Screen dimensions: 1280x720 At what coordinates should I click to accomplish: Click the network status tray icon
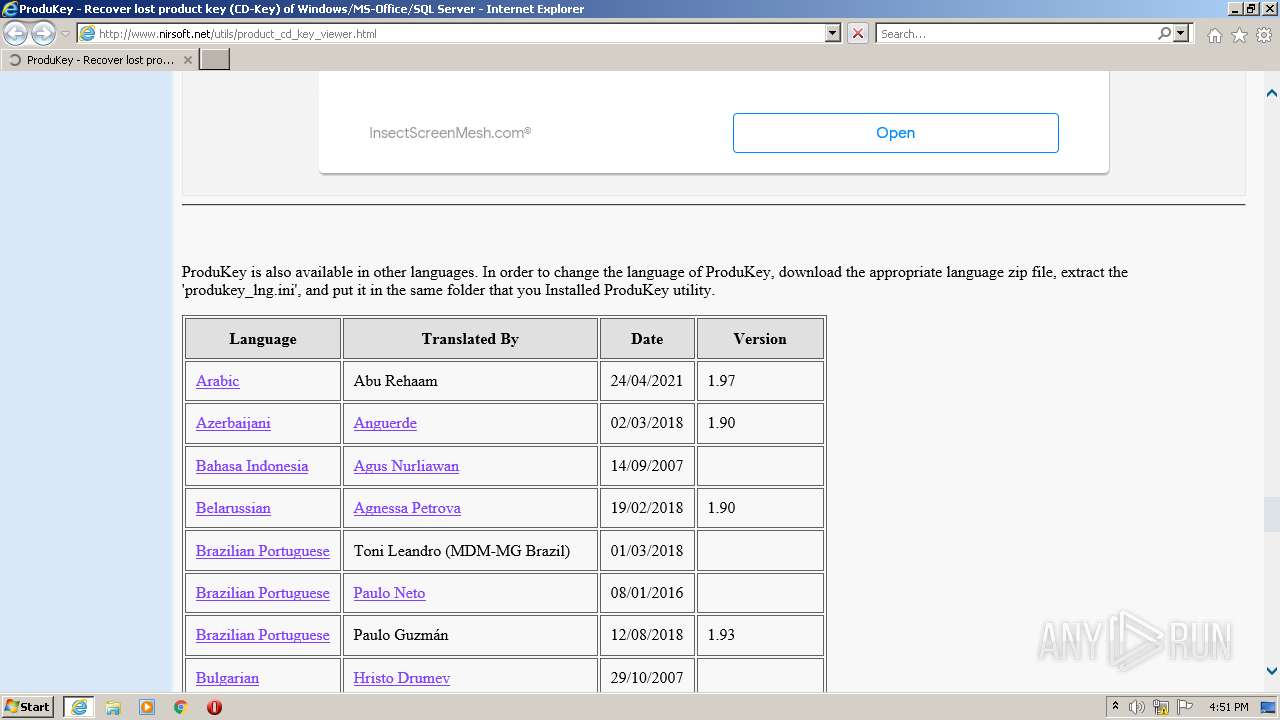pyautogui.click(x=1161, y=707)
